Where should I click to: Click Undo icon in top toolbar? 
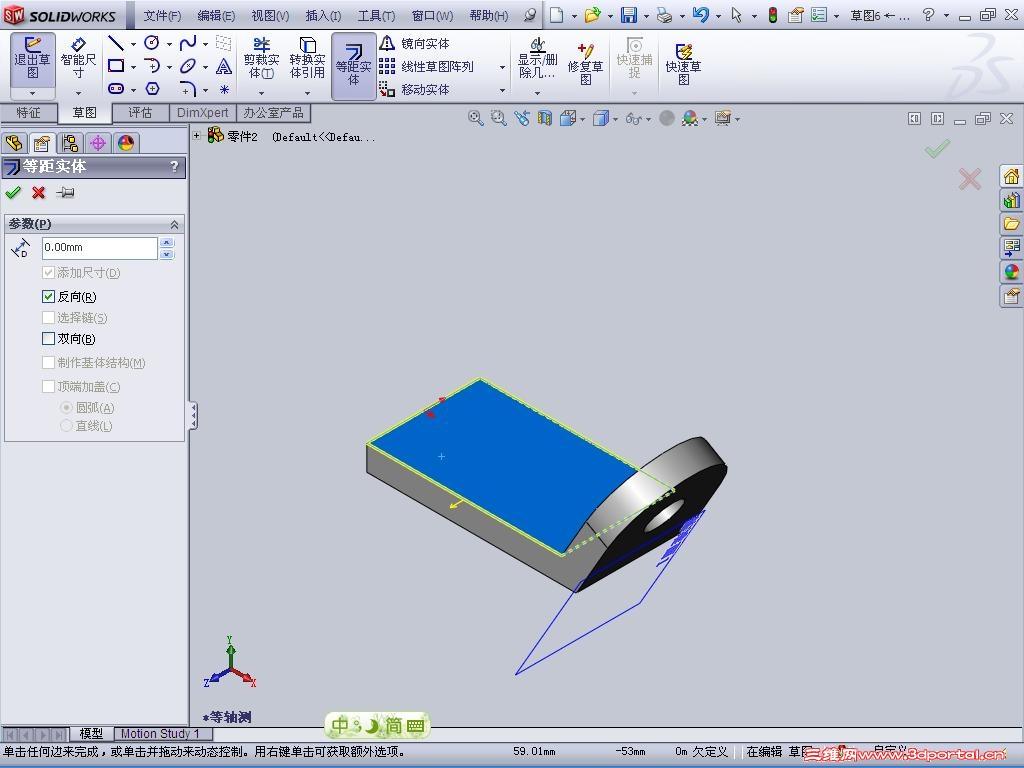(x=700, y=15)
